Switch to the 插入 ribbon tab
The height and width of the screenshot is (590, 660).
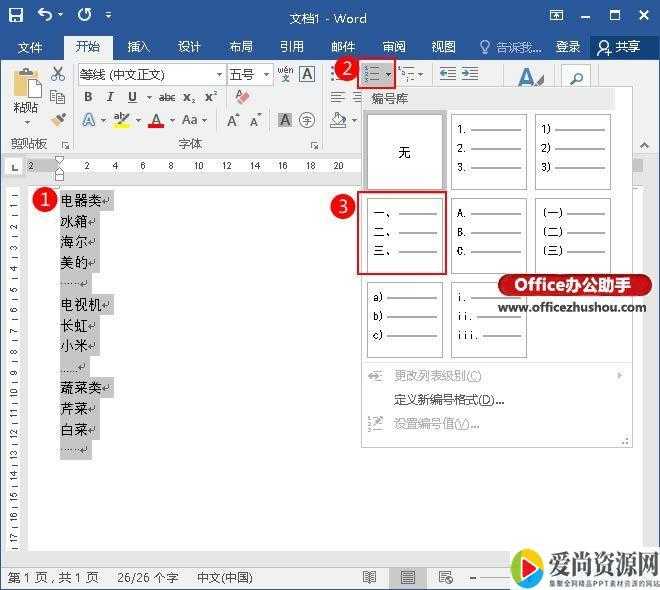[x=139, y=47]
